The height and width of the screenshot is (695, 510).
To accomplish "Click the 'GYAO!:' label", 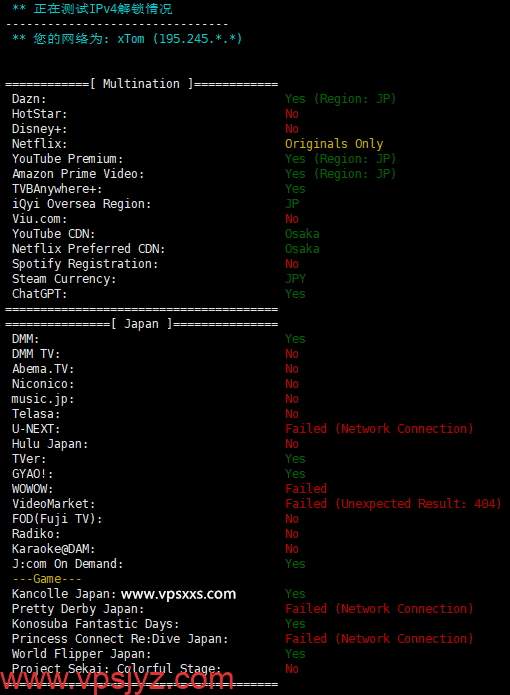I will 32,474.
